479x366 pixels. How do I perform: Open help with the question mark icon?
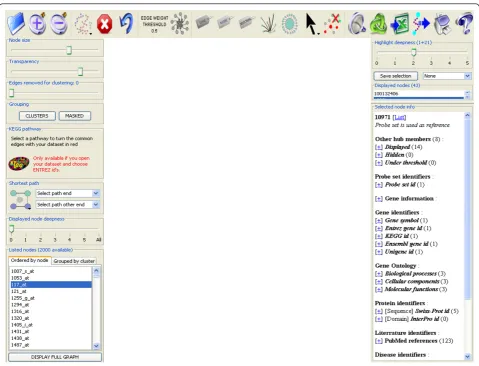coord(464,23)
